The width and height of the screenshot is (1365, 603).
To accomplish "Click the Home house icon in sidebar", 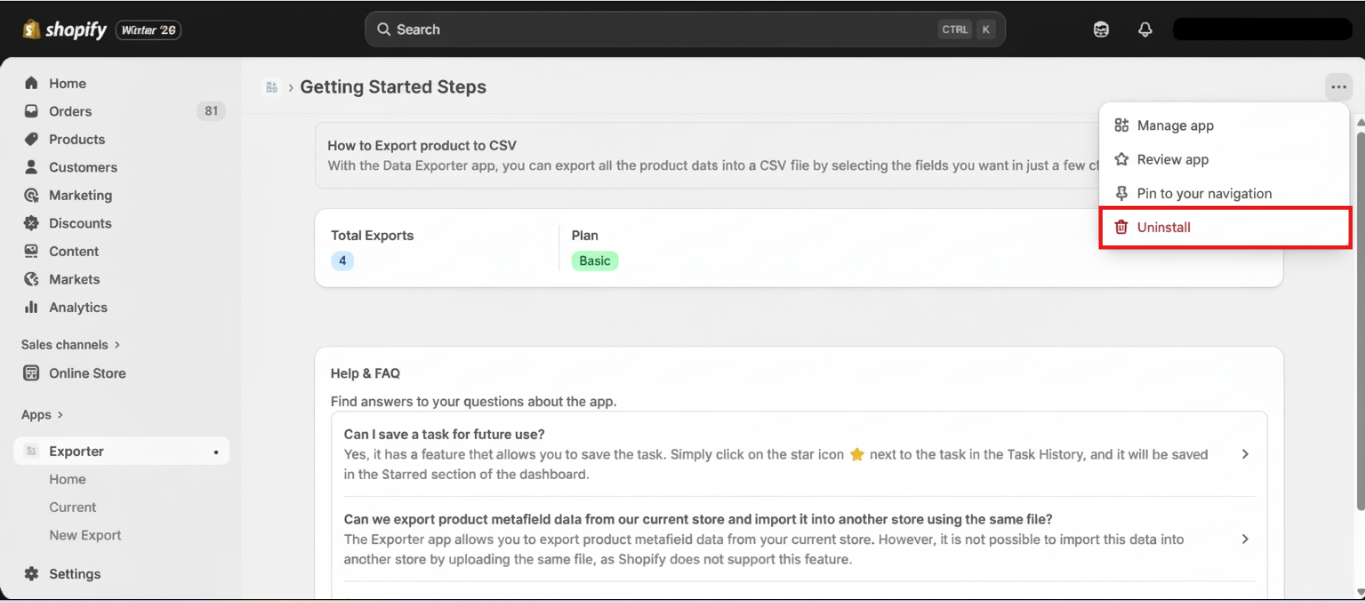I will pyautogui.click(x=31, y=83).
